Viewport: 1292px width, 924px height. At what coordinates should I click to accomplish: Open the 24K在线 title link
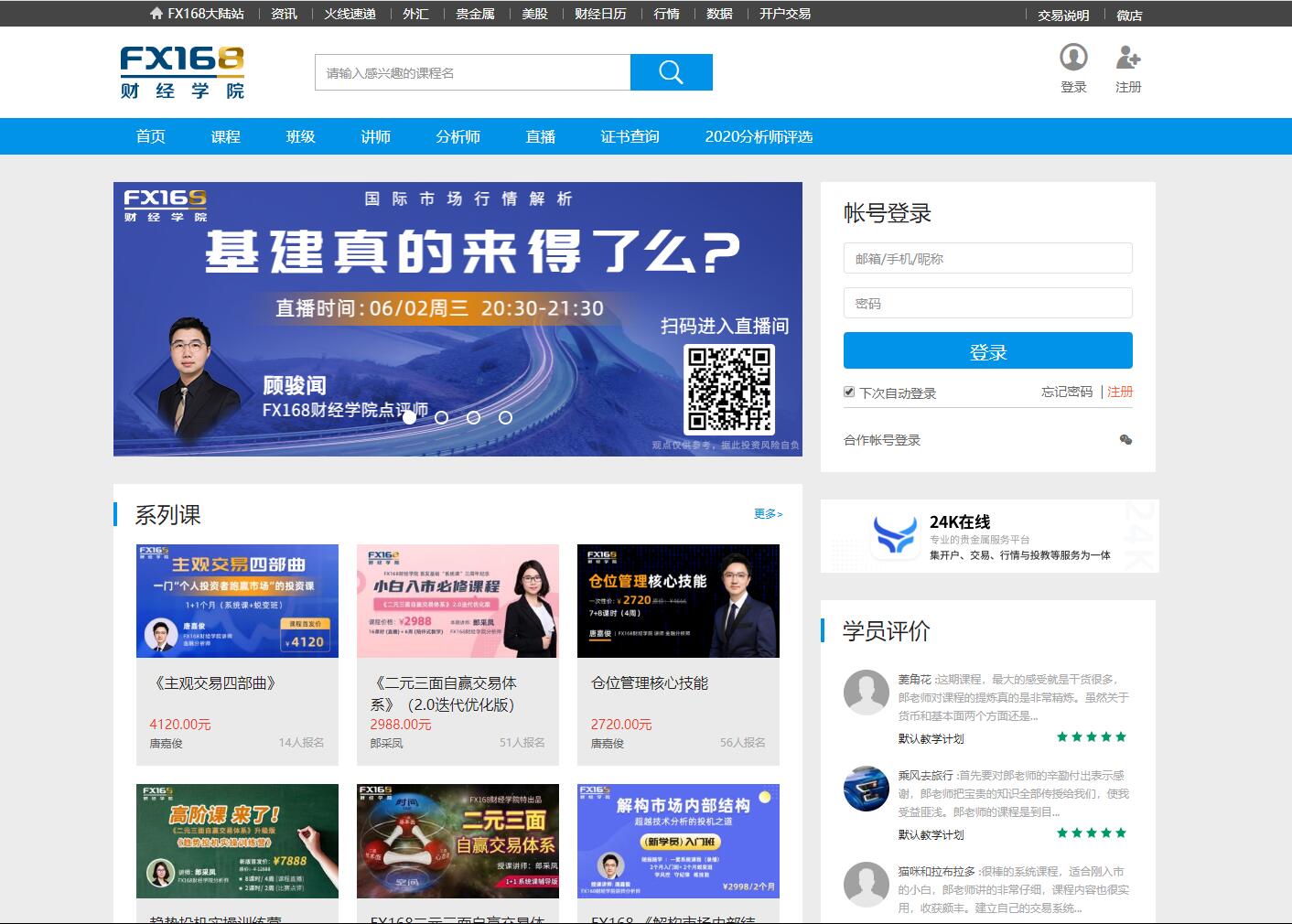pos(960,521)
